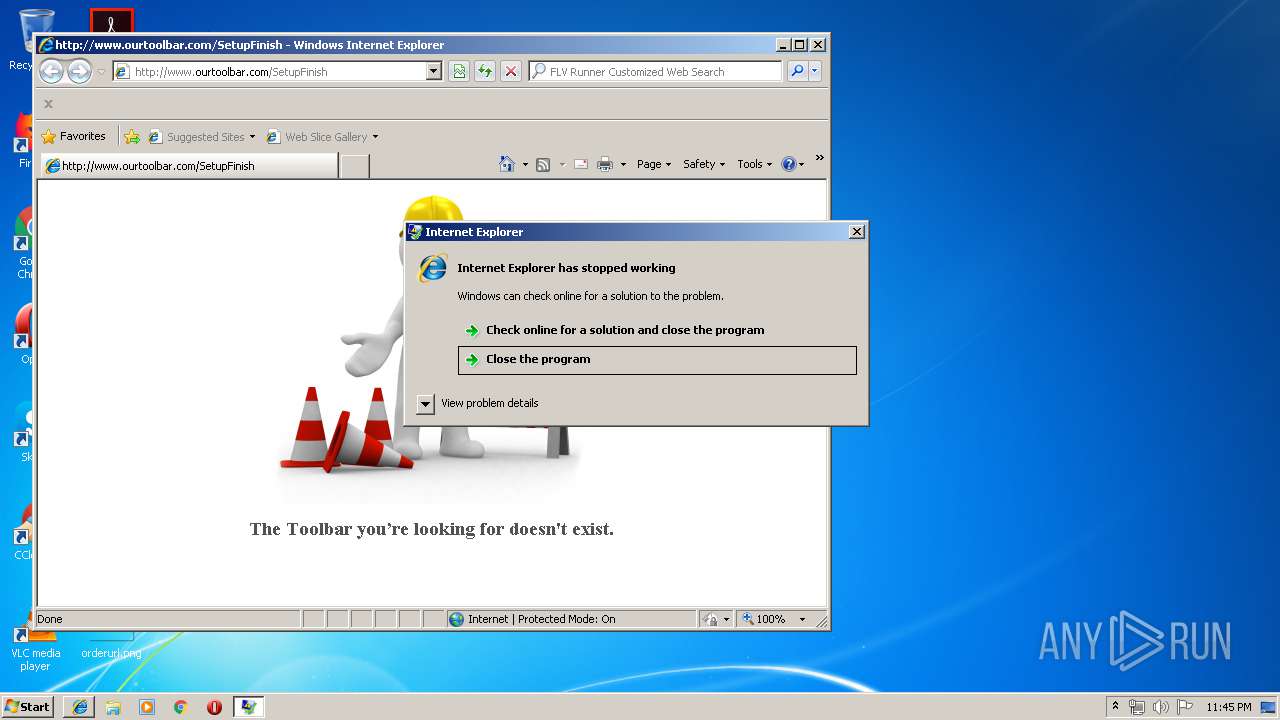Open the Suggested Sites dropdown

[202, 137]
